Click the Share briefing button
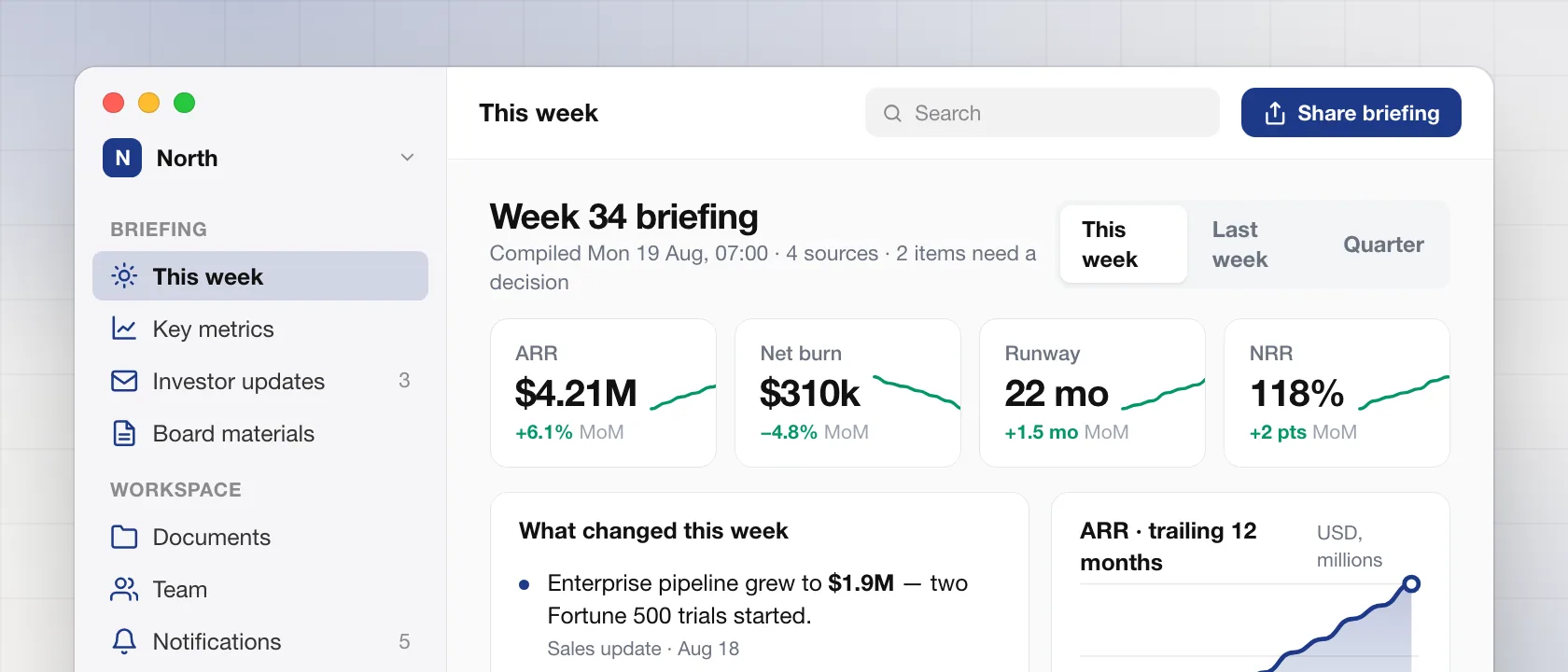The image size is (1568, 672). [x=1351, y=113]
